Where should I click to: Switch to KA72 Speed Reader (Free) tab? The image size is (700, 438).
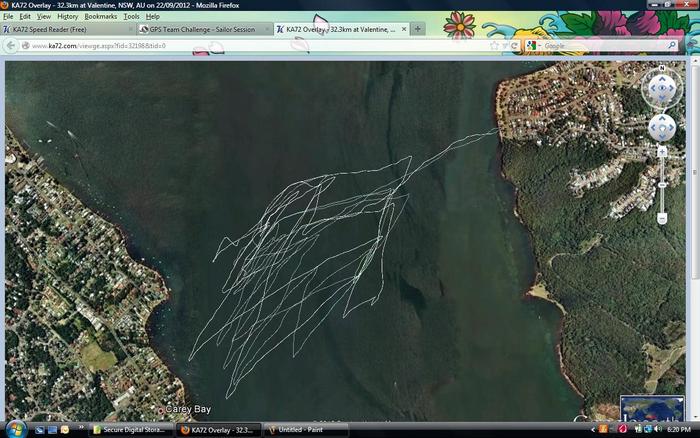[x=60, y=29]
